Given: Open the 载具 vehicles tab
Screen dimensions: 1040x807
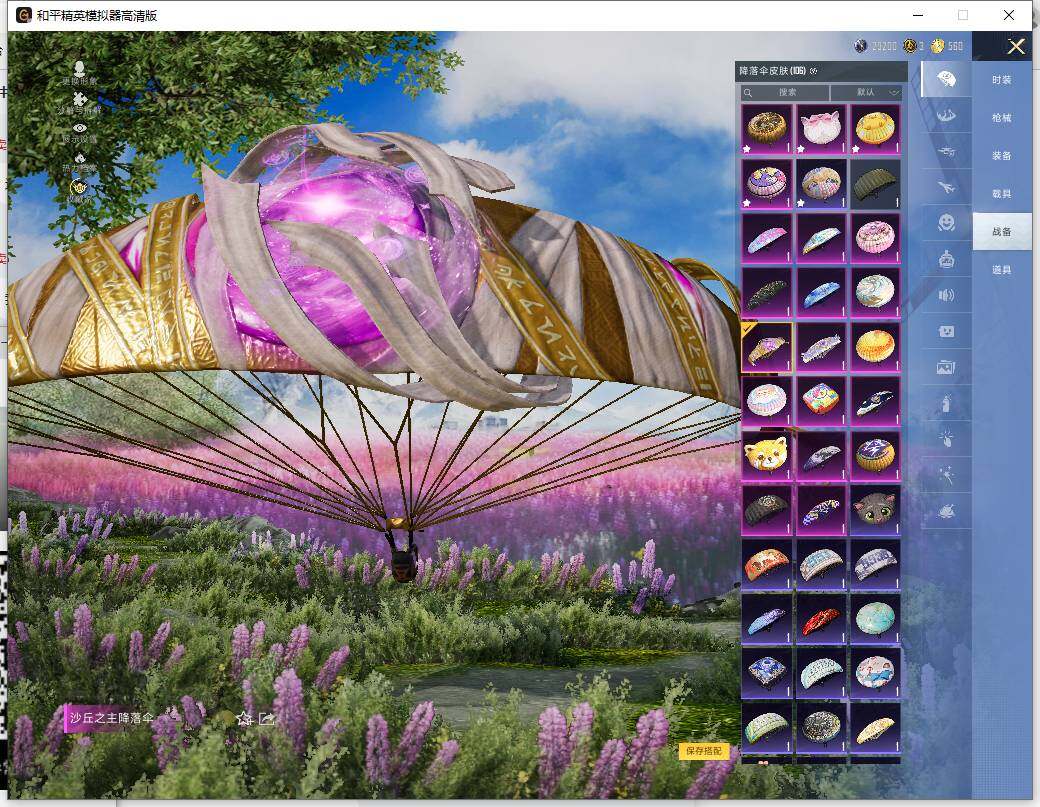Looking at the screenshot, I should 1001,193.
